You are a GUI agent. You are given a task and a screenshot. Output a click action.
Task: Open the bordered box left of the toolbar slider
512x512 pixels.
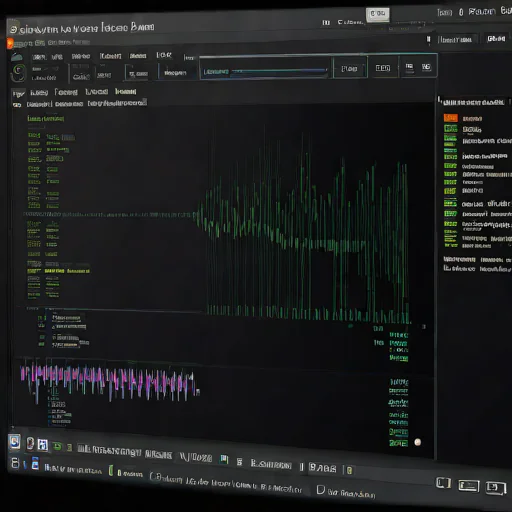click(x=175, y=72)
